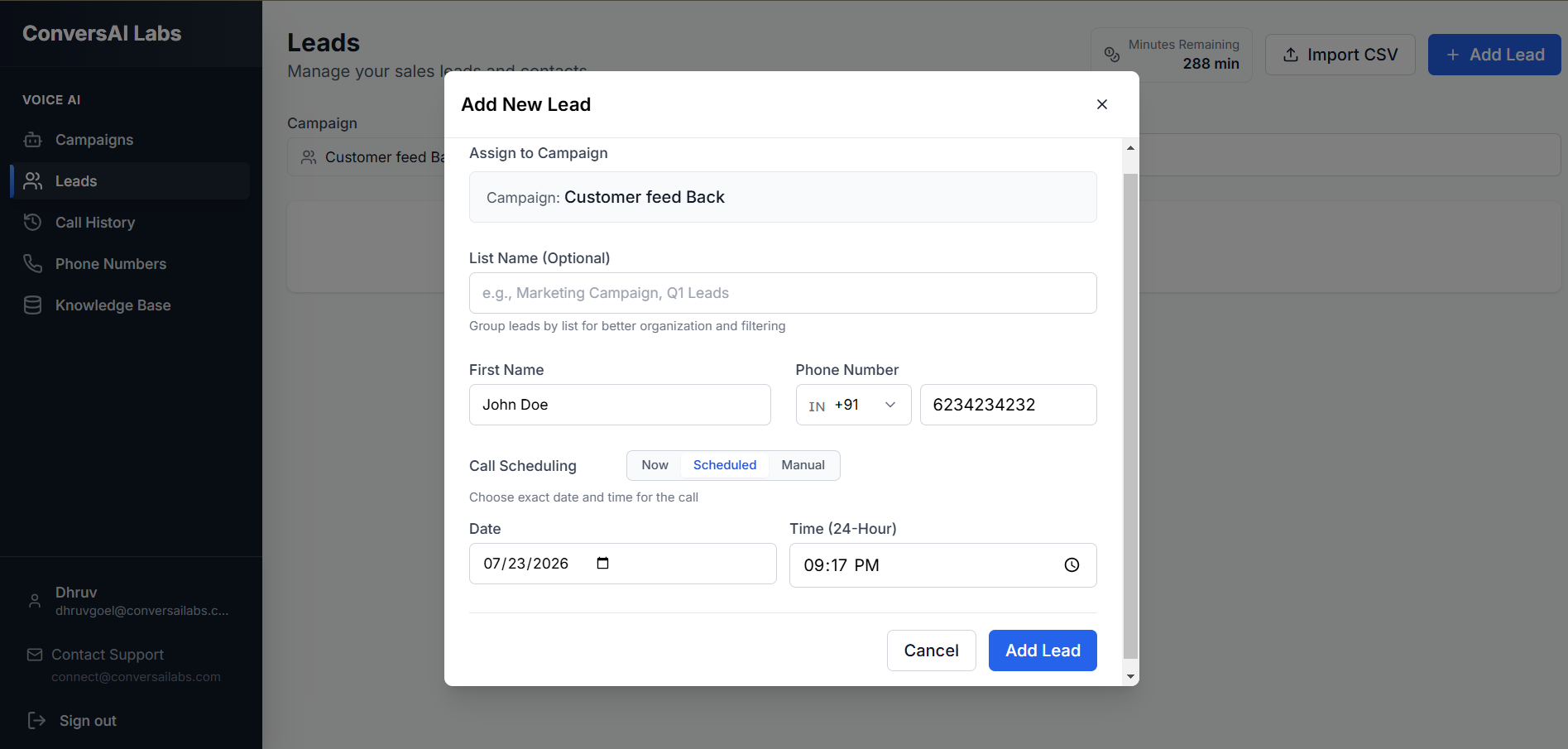
Task: Click the dialog scrollbar down arrow
Action: 1130,677
